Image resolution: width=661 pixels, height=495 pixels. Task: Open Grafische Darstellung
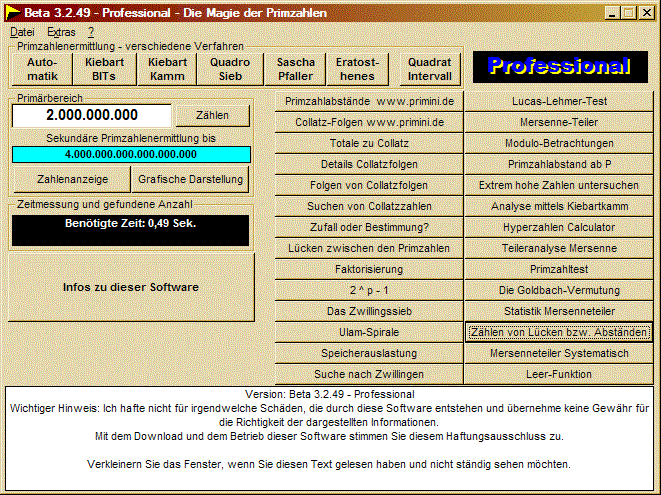tap(191, 179)
